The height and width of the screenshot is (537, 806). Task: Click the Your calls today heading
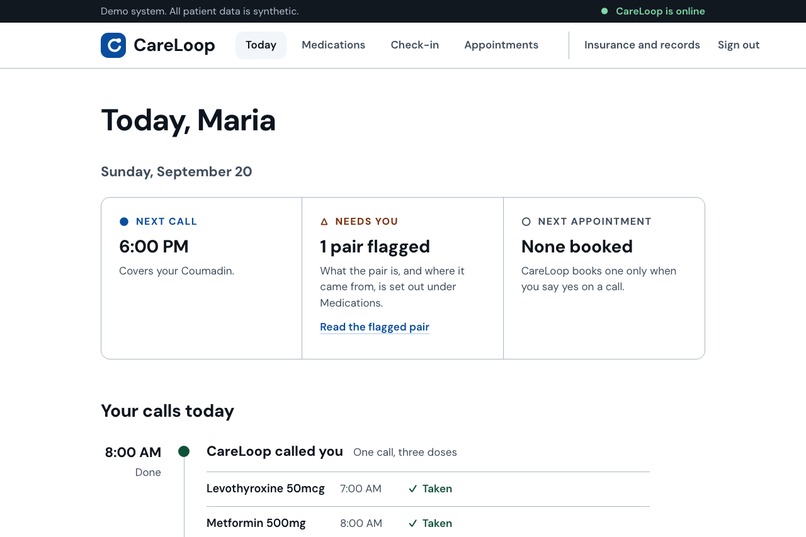point(167,411)
